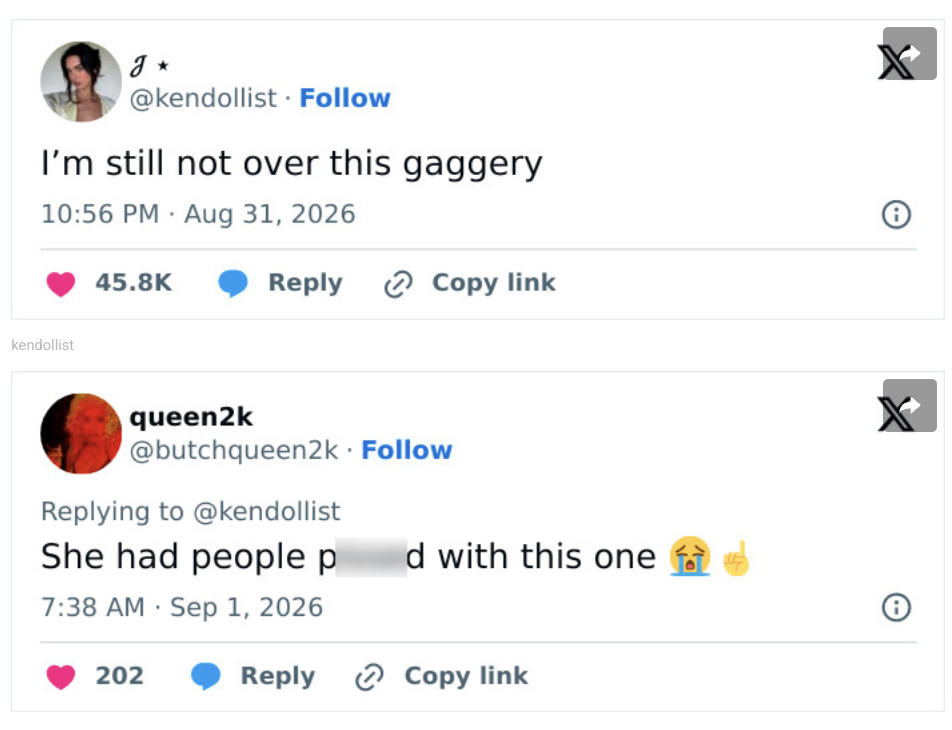The image size is (952, 730).
Task: Open kendollist profile picture
Action: pyautogui.click(x=81, y=81)
